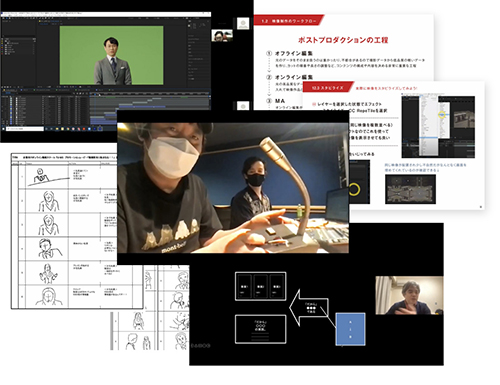Select the two-person video call thumbnail
This screenshot has width=500, height=385.
222,35
